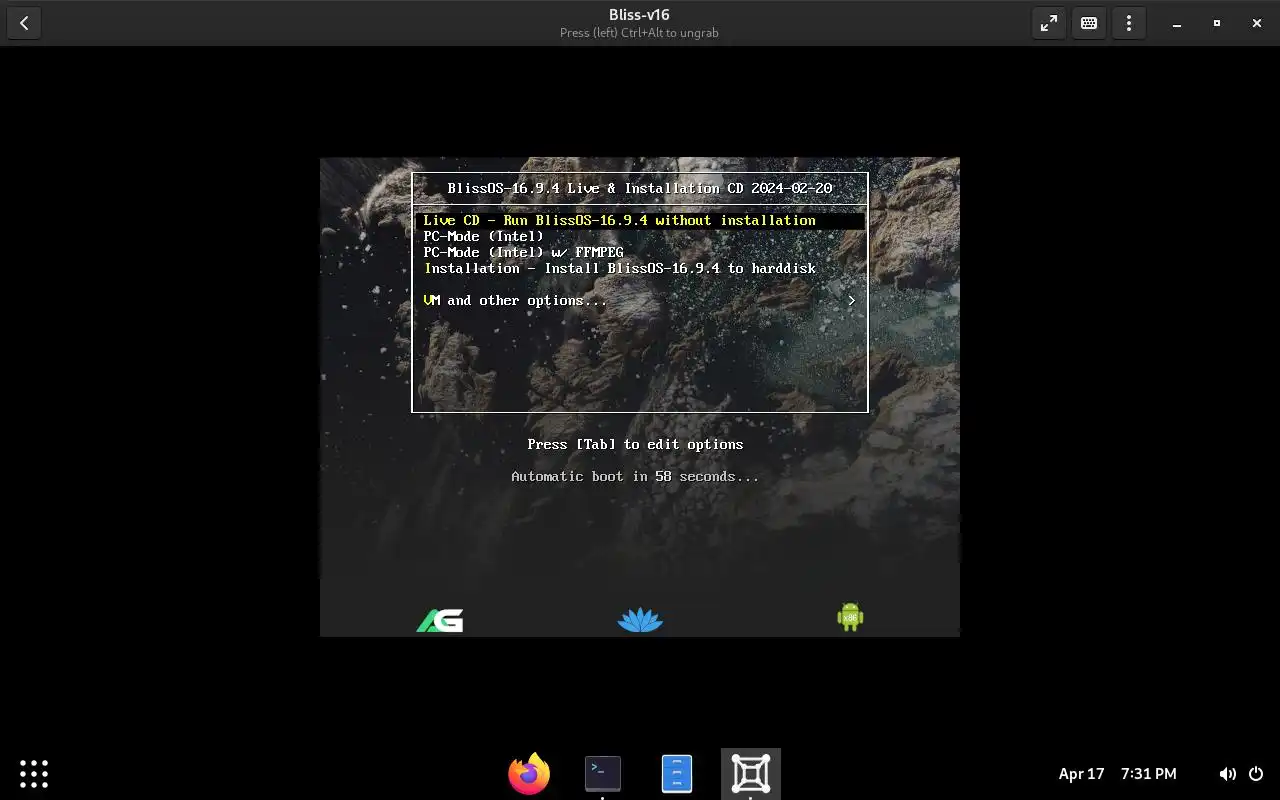This screenshot has height=800, width=1280.
Task: Open the power menu icon
Action: (1256, 773)
